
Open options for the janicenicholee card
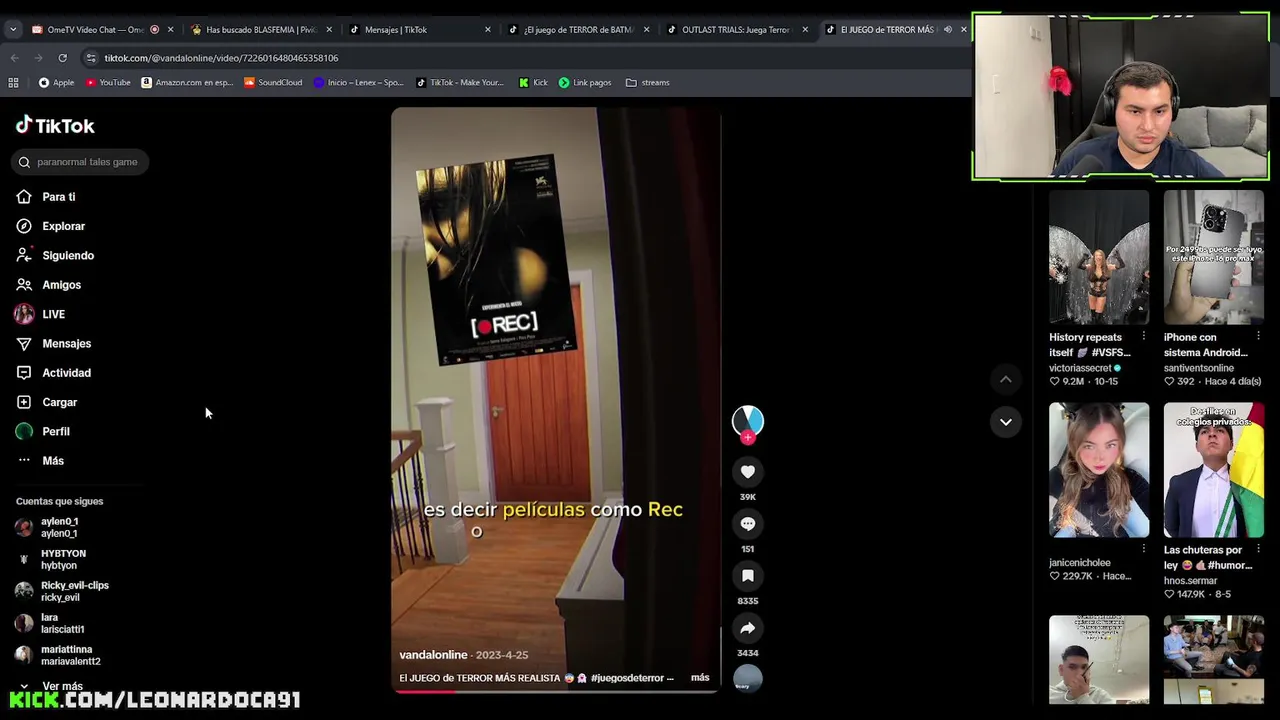point(1144,548)
